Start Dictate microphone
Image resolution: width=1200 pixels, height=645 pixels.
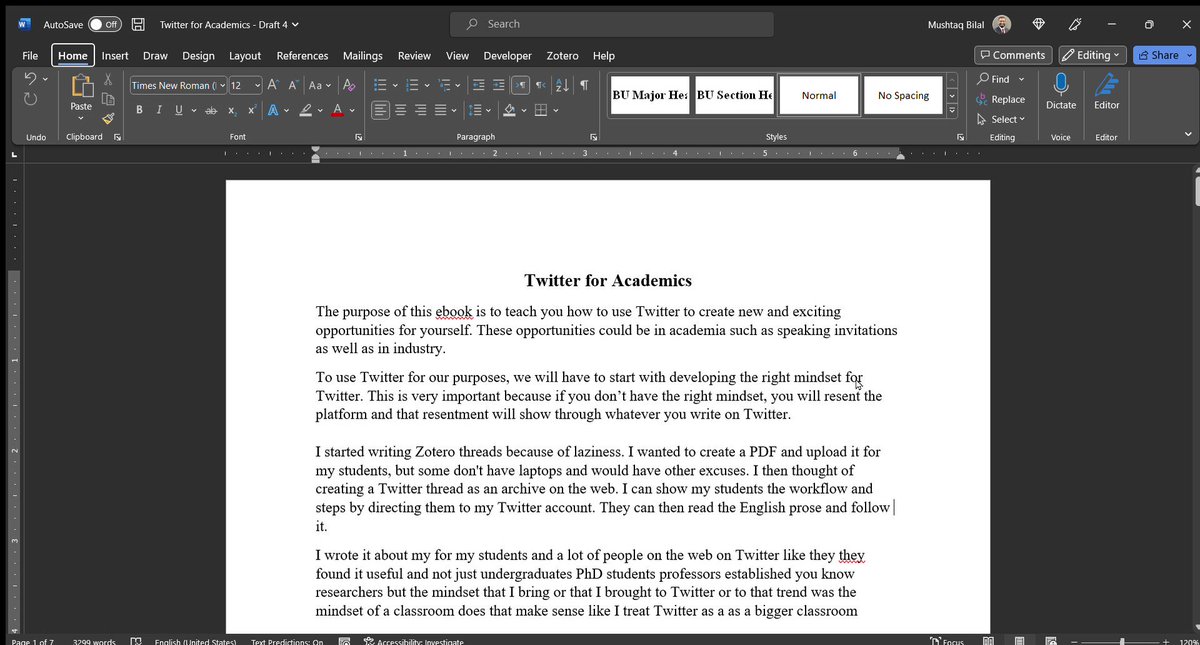(1061, 91)
